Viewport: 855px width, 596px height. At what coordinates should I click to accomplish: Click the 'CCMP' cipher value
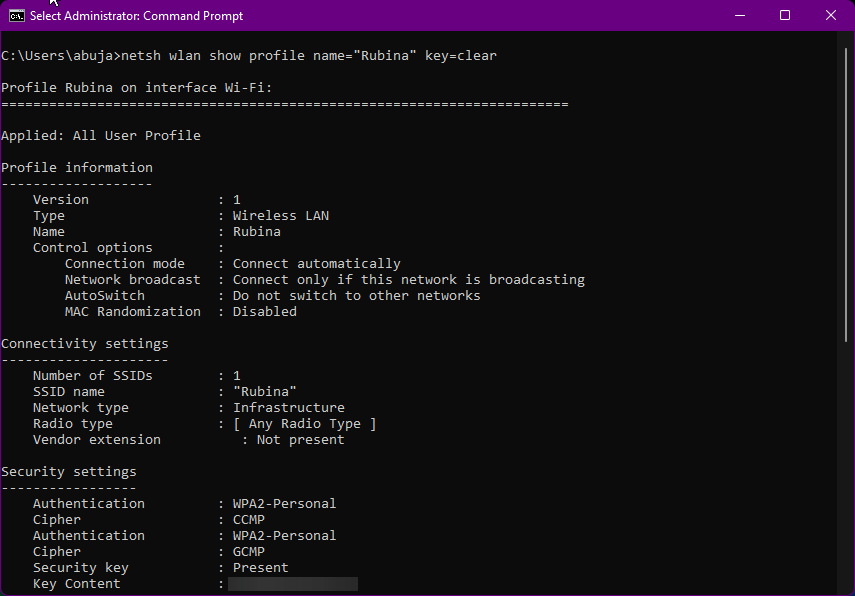(248, 520)
